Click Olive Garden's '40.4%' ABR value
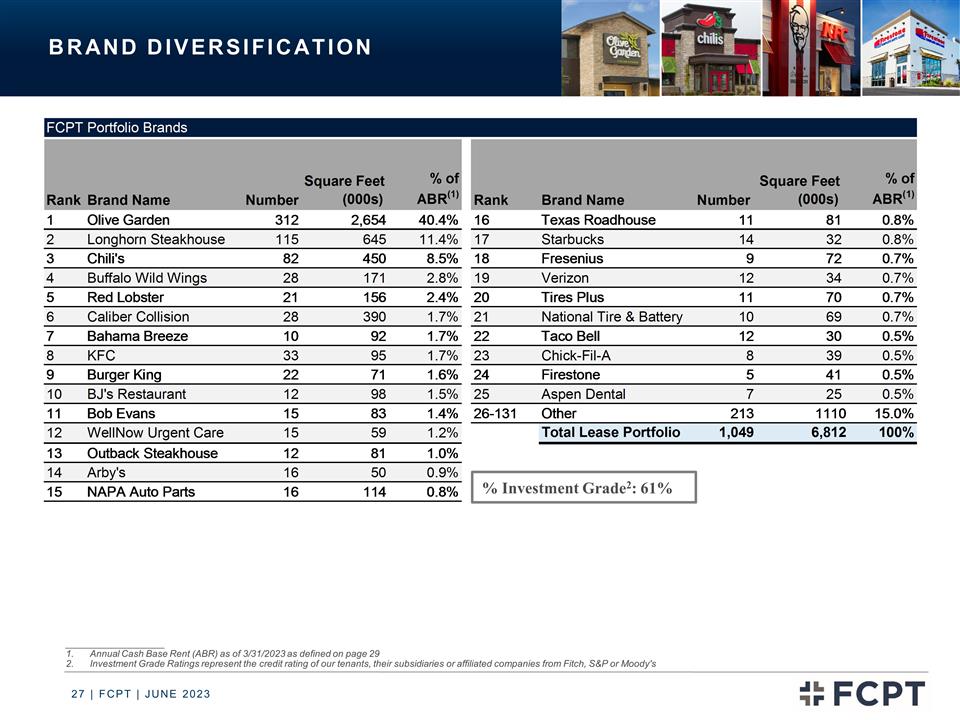The height and width of the screenshot is (720, 960). (x=438, y=220)
